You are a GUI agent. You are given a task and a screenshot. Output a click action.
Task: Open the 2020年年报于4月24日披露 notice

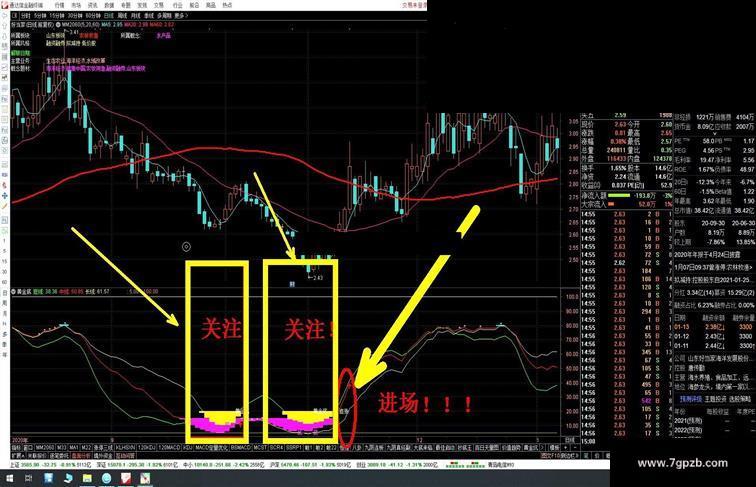click(707, 255)
